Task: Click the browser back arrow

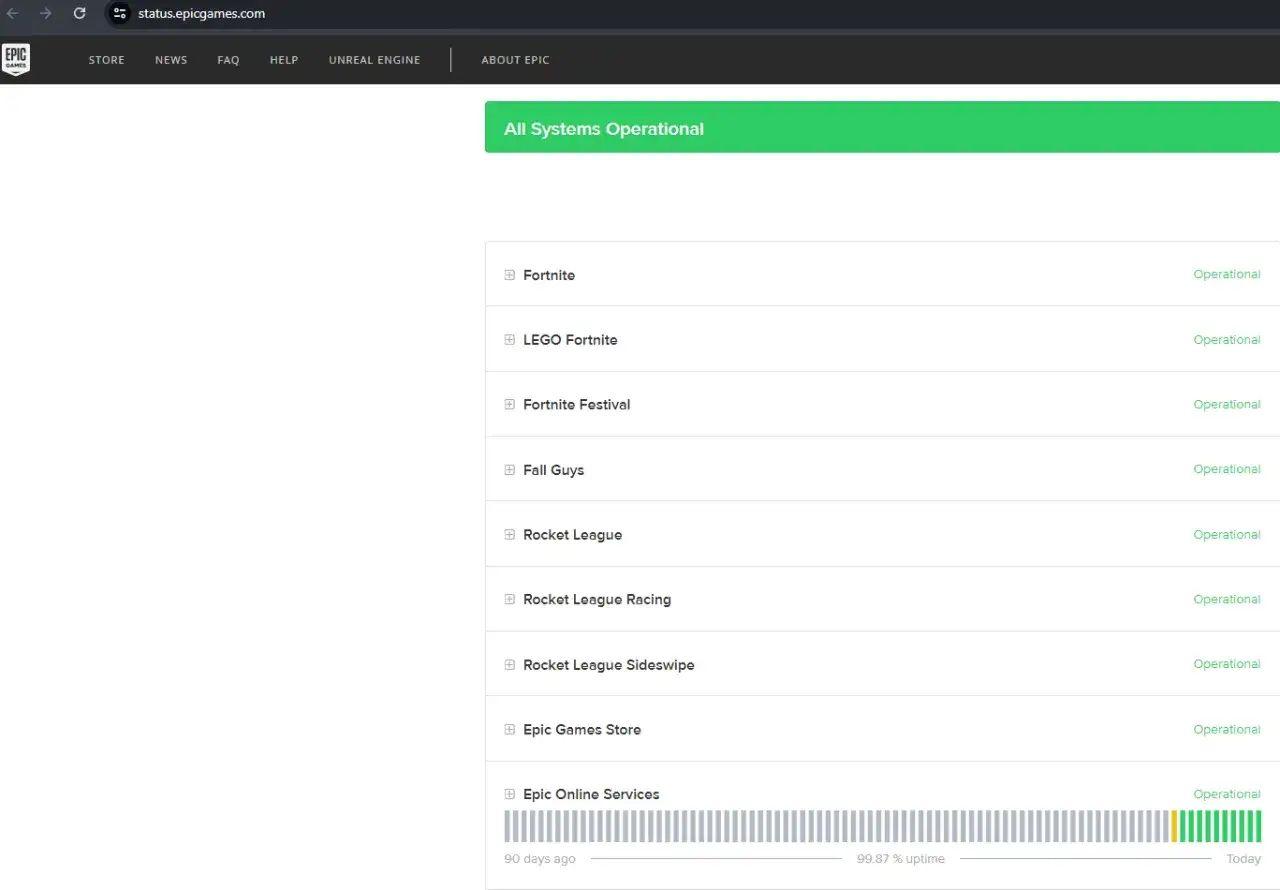Action: coord(14,14)
